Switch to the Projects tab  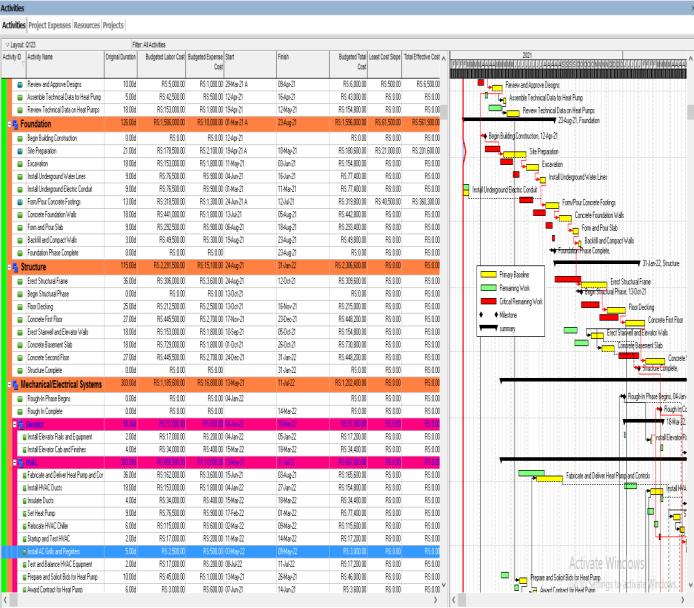click(113, 25)
